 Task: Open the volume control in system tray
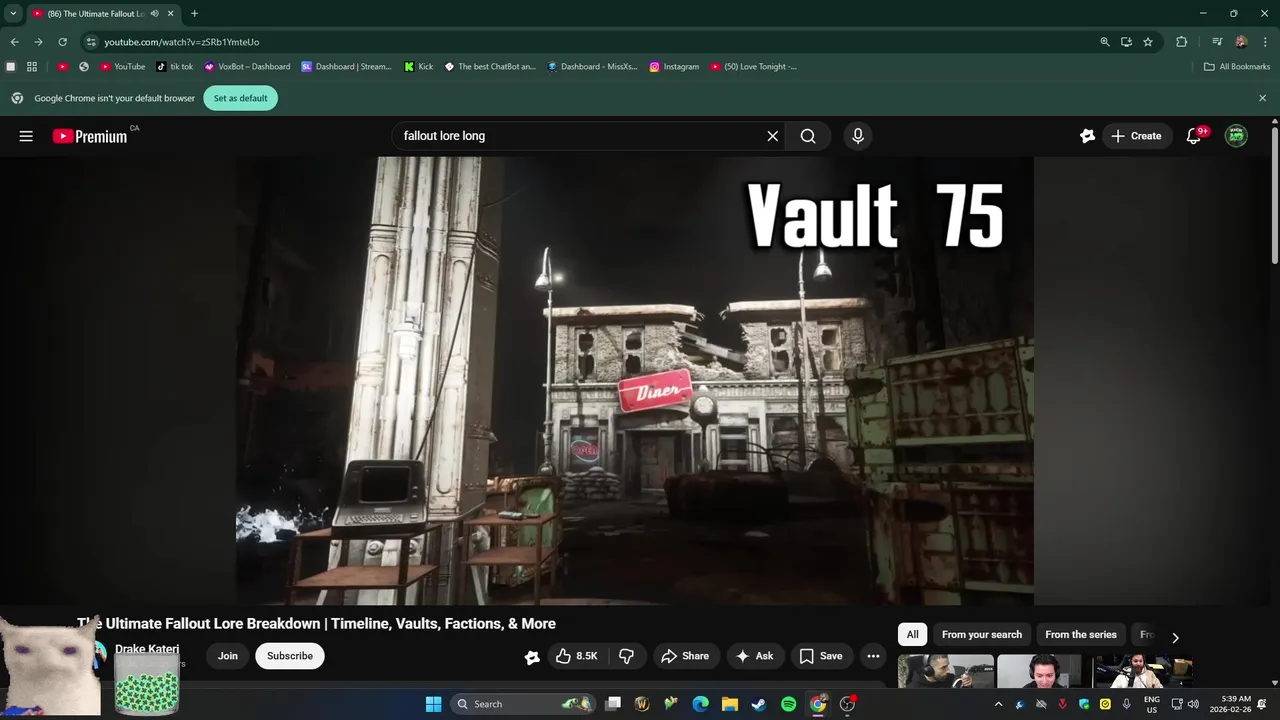pos(1193,704)
